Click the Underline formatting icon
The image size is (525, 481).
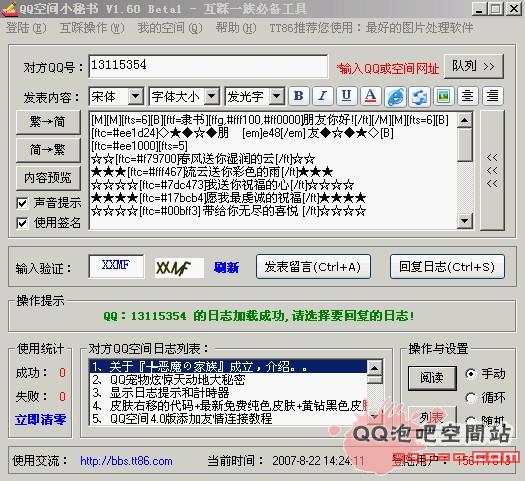pos(347,96)
